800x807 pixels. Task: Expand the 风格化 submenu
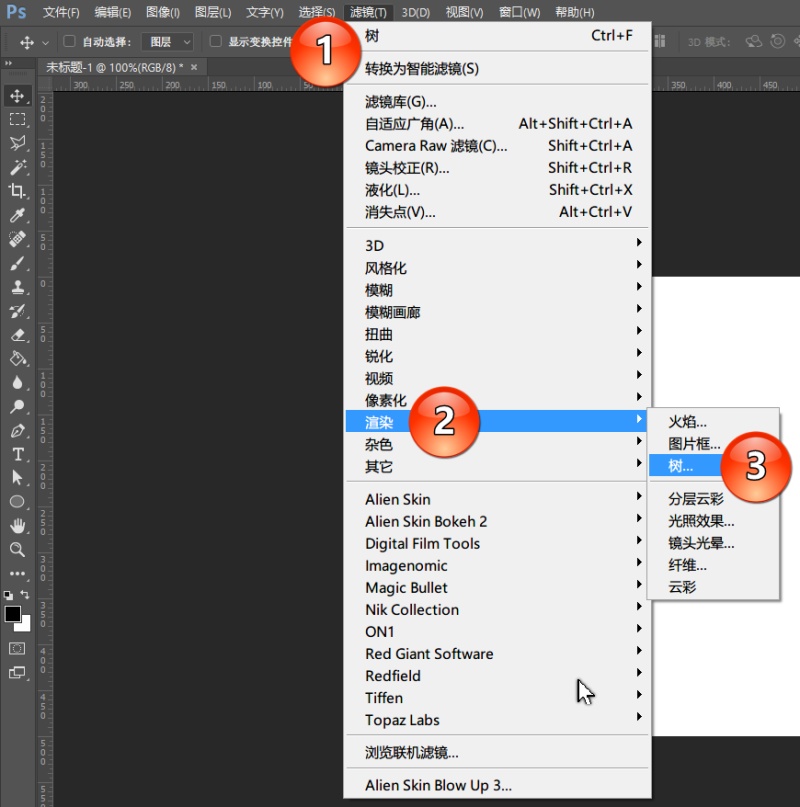tap(497, 268)
